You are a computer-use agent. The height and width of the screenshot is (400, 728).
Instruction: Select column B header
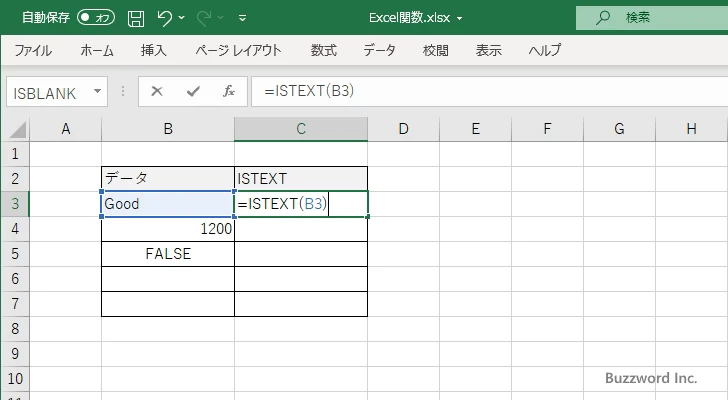click(168, 129)
